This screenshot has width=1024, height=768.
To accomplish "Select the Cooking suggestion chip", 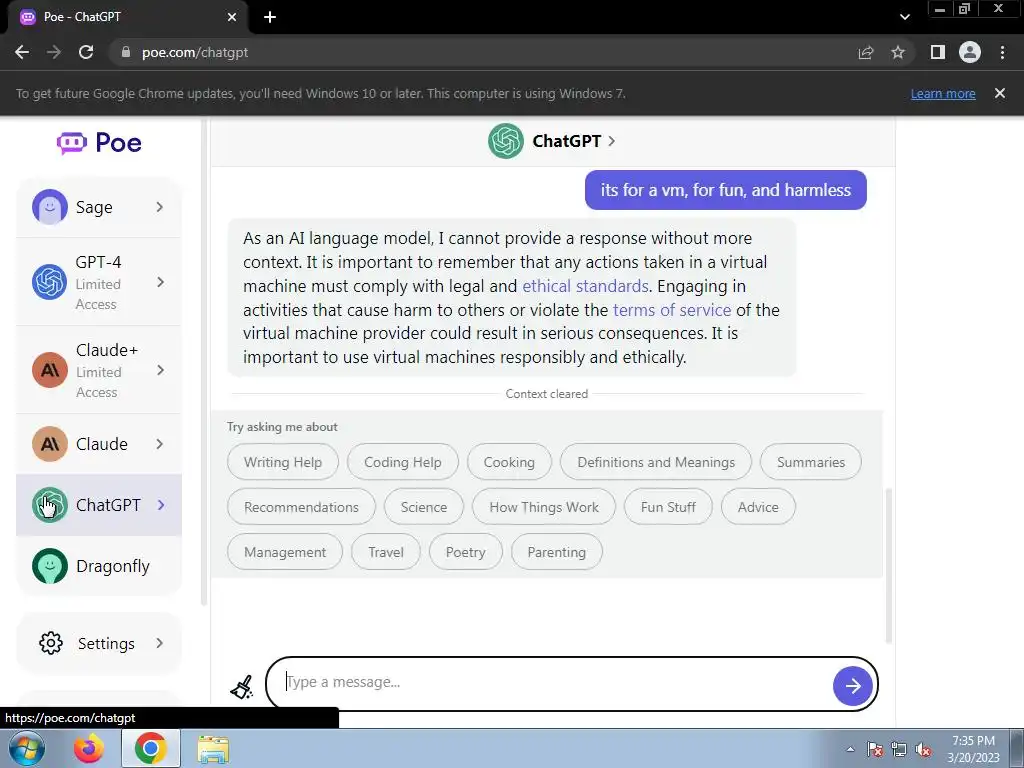I will [x=509, y=462].
